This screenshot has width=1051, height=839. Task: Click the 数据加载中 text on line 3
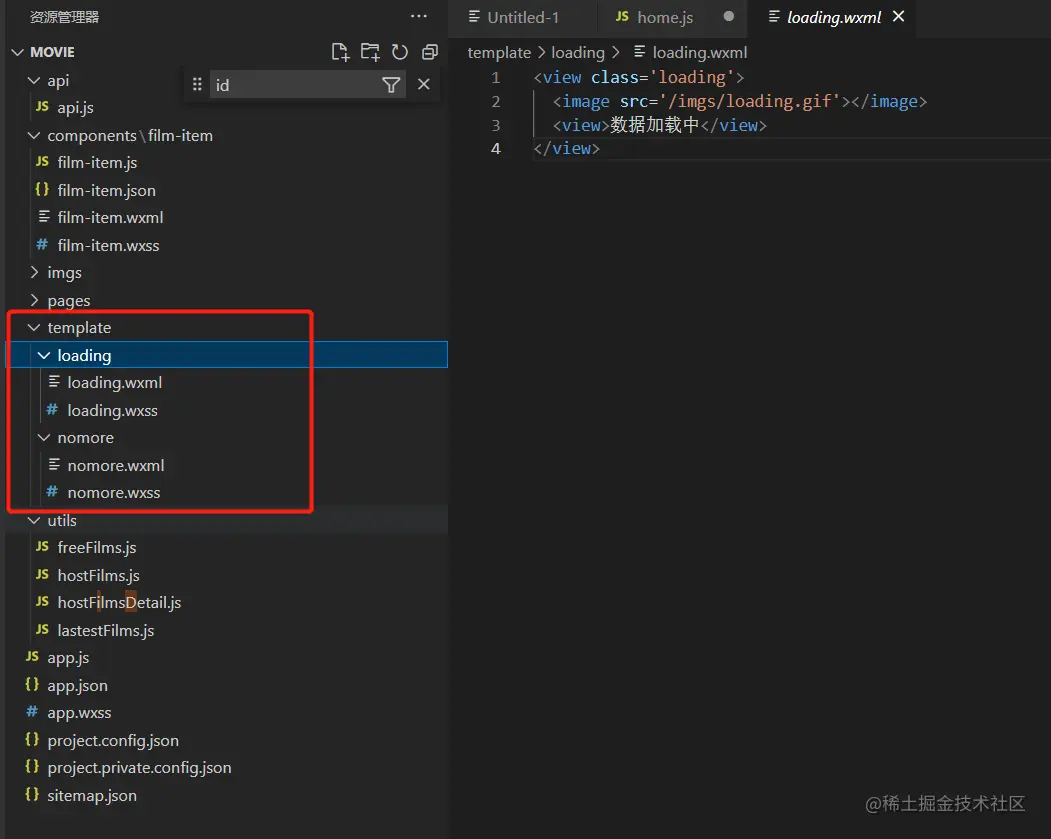point(654,125)
